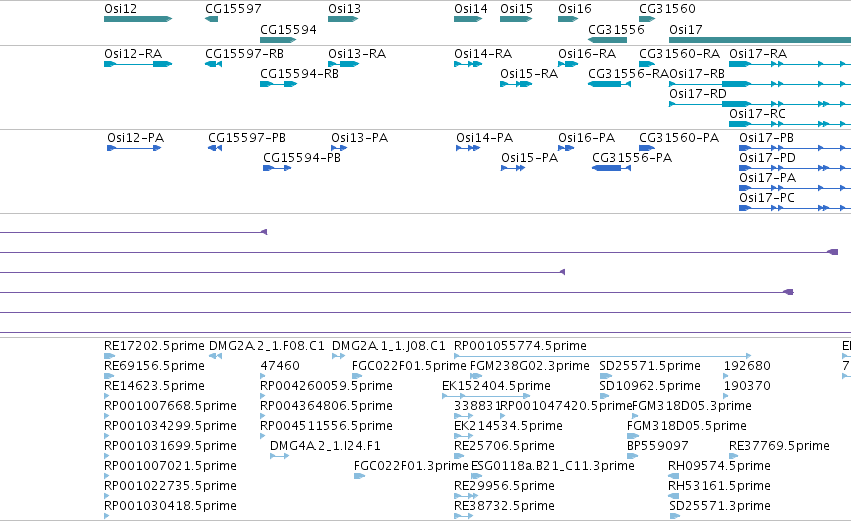This screenshot has height=521, width=851.
Task: Click EST label RE17202.5prime
Action: (154, 346)
